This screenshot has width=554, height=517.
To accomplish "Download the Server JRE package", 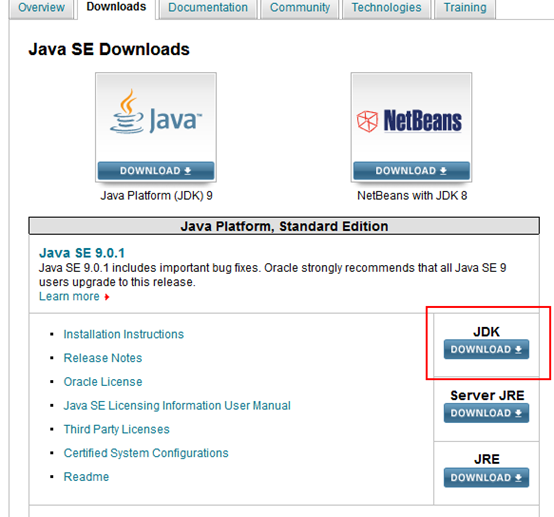I will 486,413.
